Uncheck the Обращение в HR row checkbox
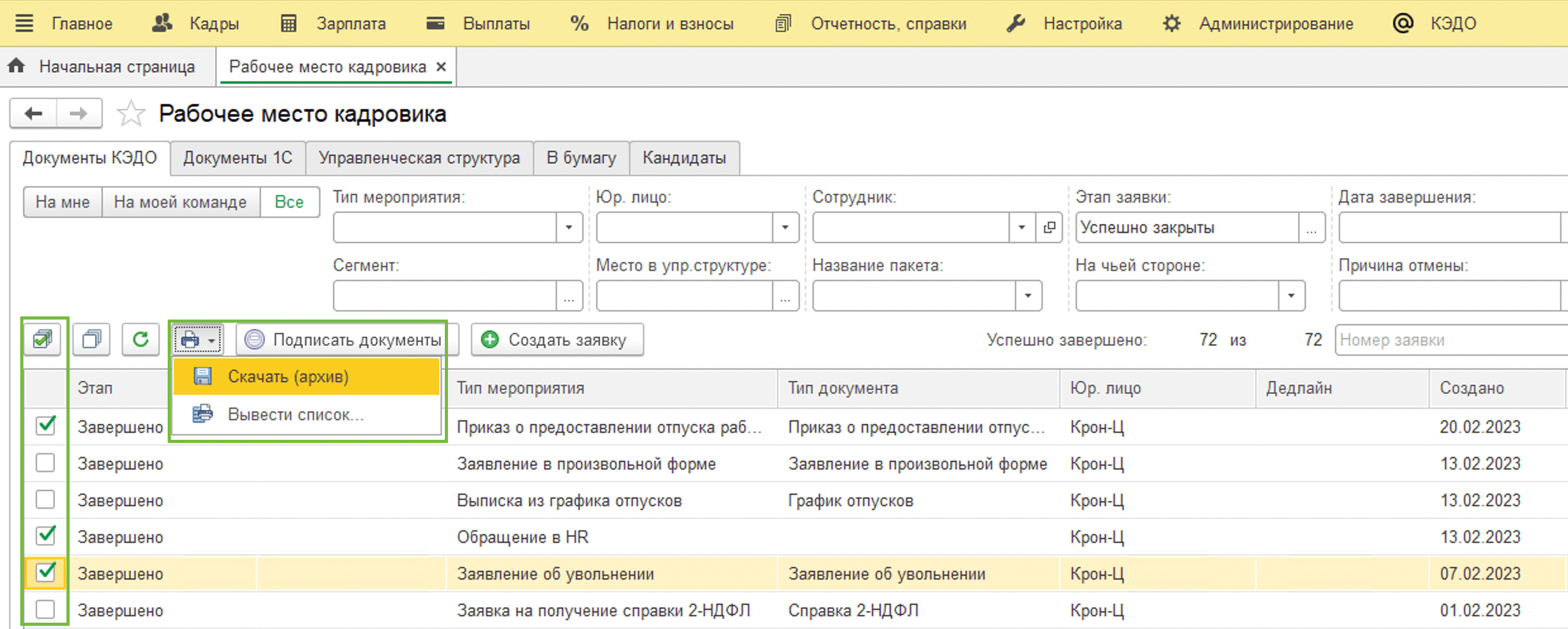 46,536
